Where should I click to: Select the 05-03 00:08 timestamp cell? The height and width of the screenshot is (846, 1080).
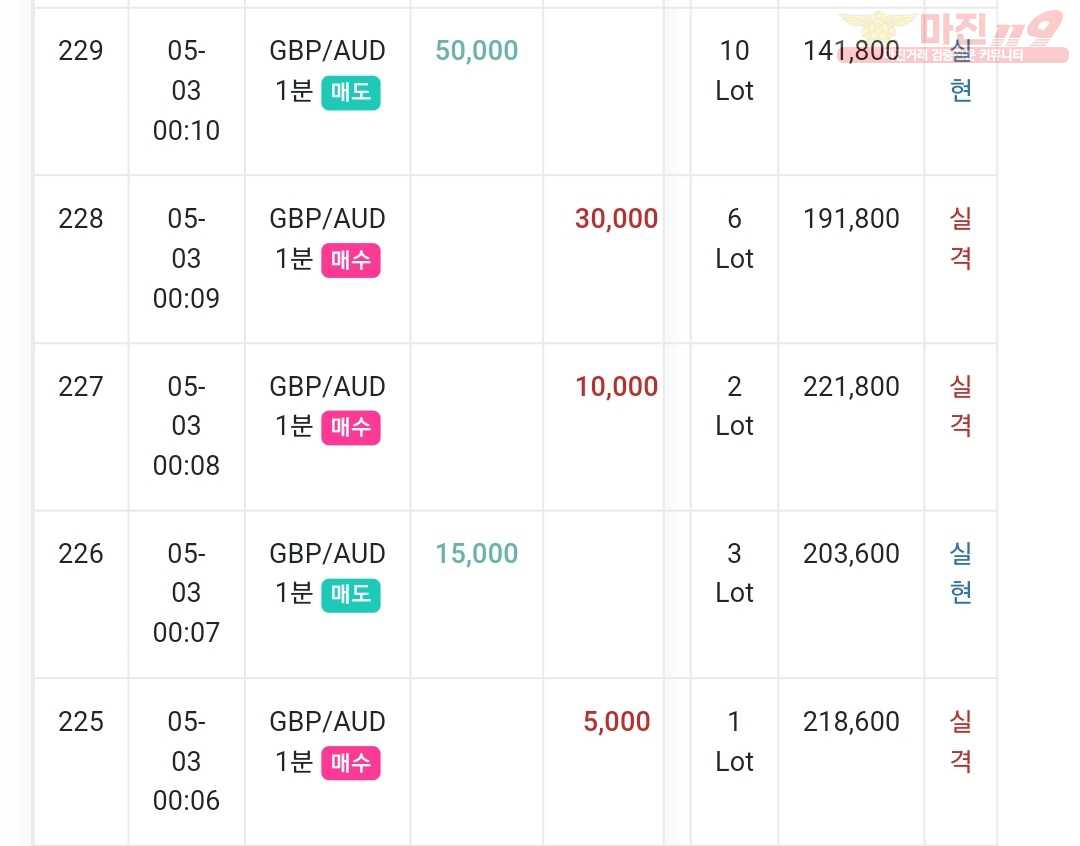click(187, 427)
